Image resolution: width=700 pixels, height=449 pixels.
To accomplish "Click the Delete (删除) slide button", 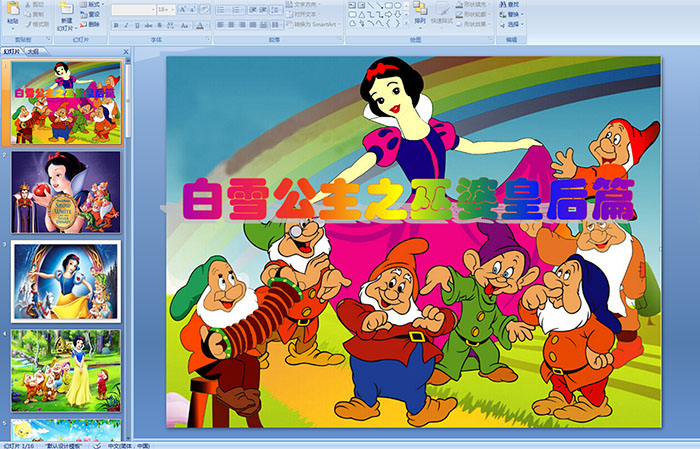I will tap(90, 24).
